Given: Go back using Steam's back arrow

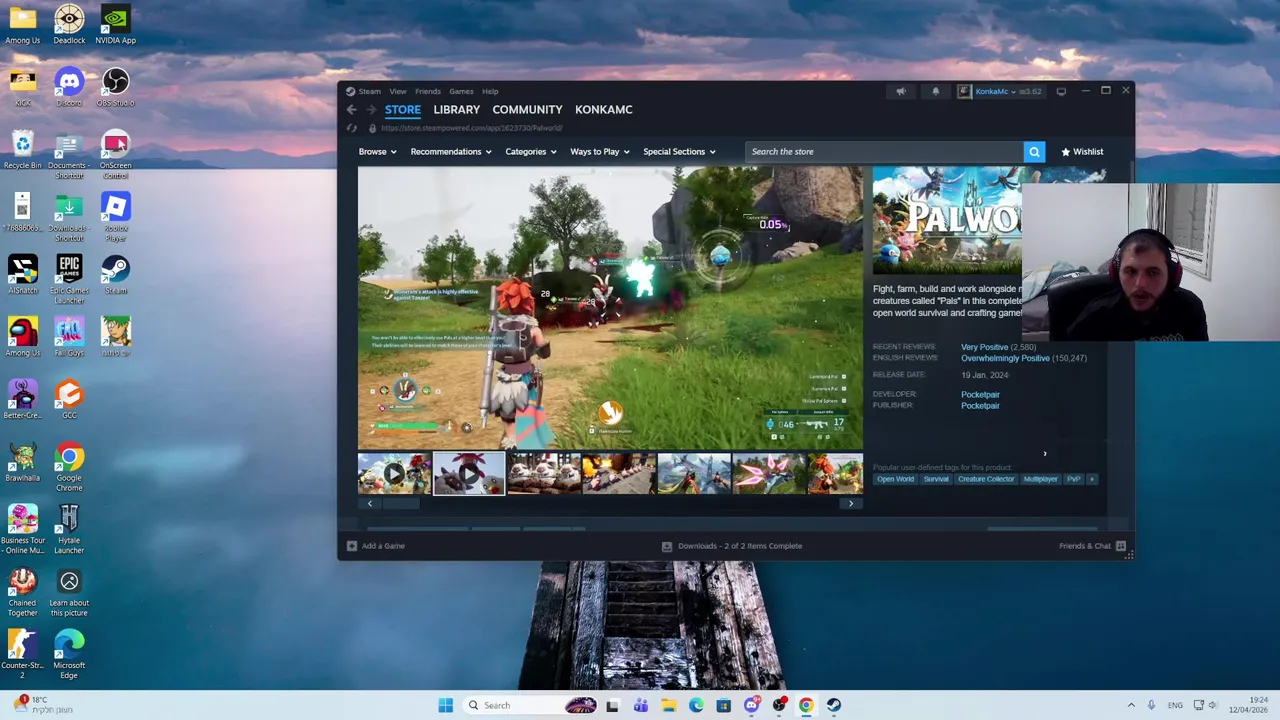Looking at the screenshot, I should 351,110.
